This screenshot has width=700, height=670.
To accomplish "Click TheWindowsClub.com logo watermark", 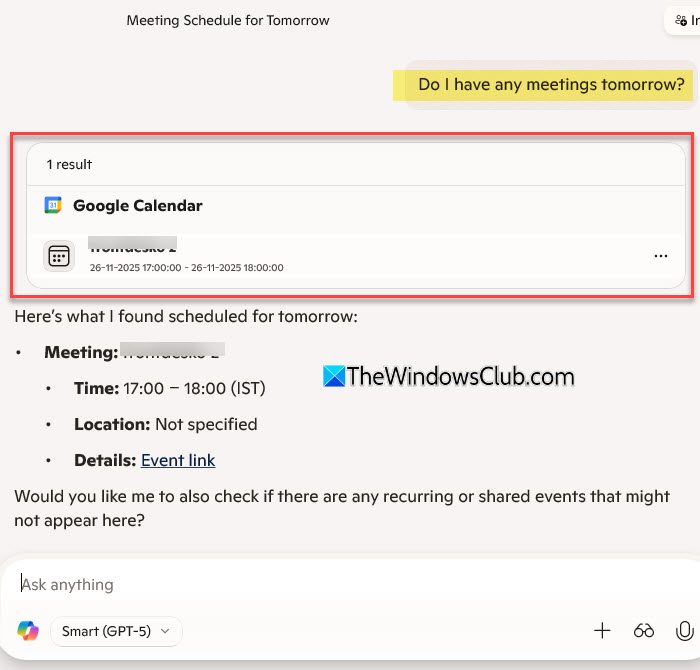I will coord(449,376).
